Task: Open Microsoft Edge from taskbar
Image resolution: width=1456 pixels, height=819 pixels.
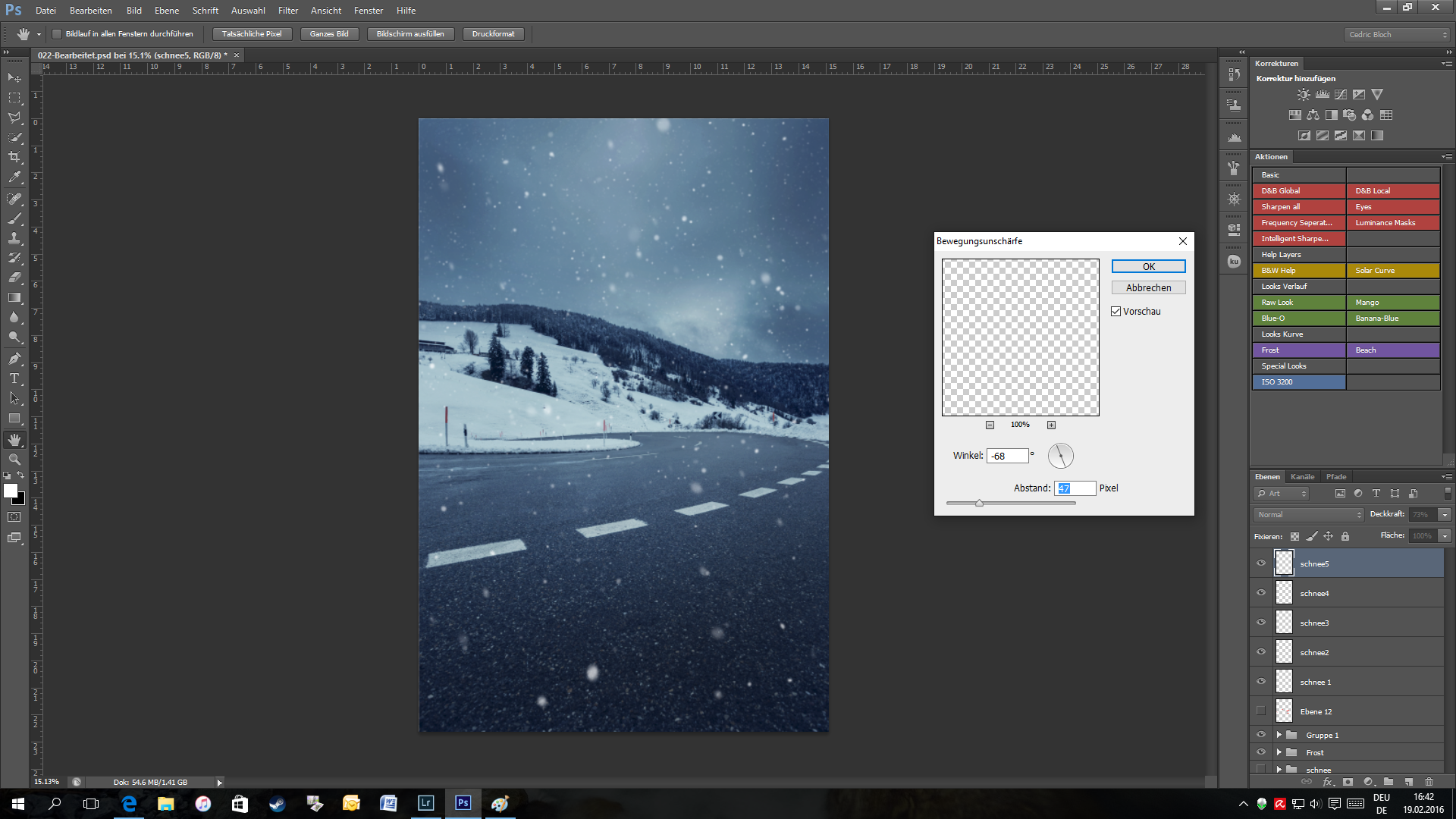Action: pyautogui.click(x=129, y=803)
